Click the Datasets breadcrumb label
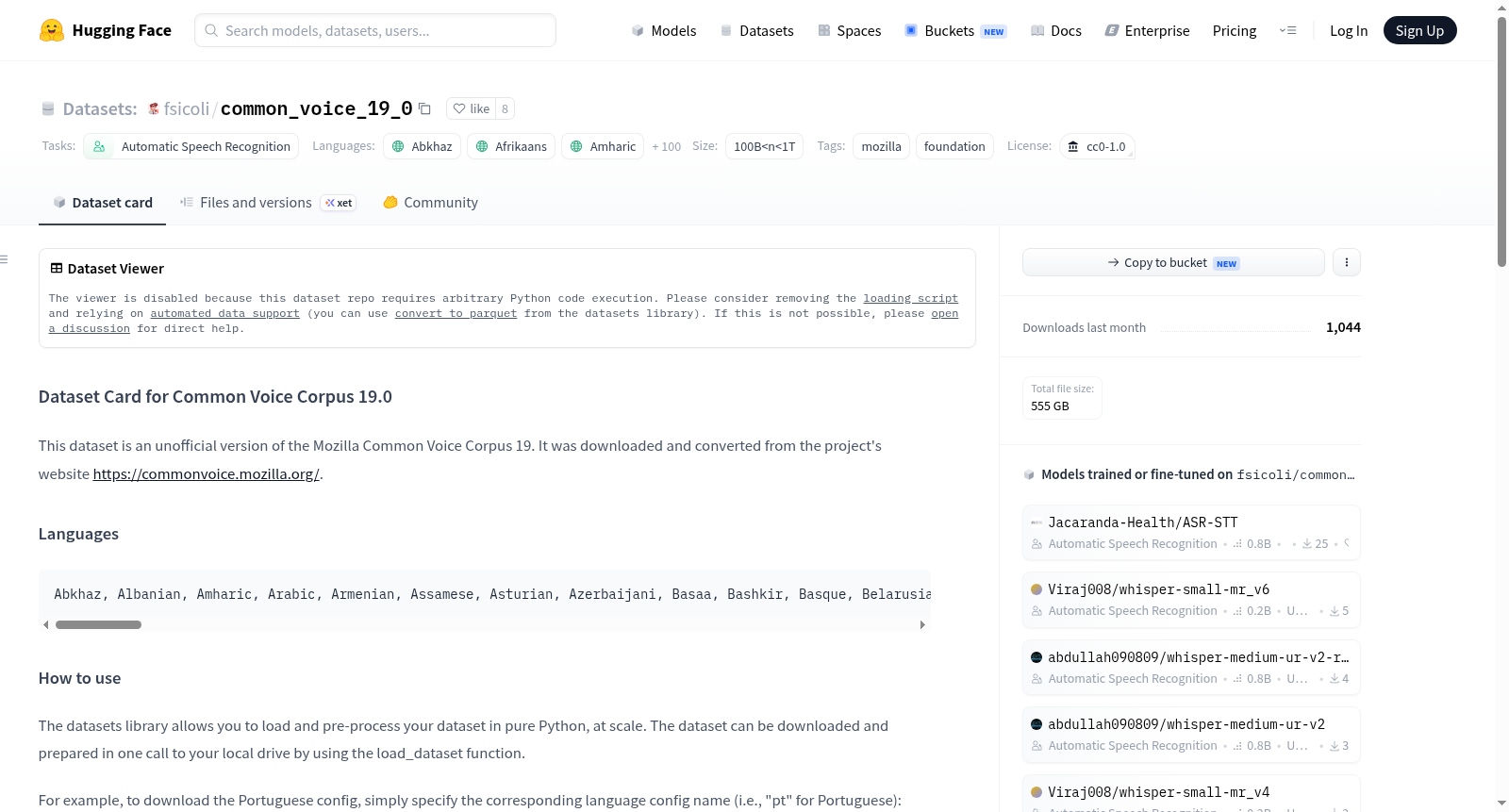This screenshot has height=812, width=1509. pos(100,108)
